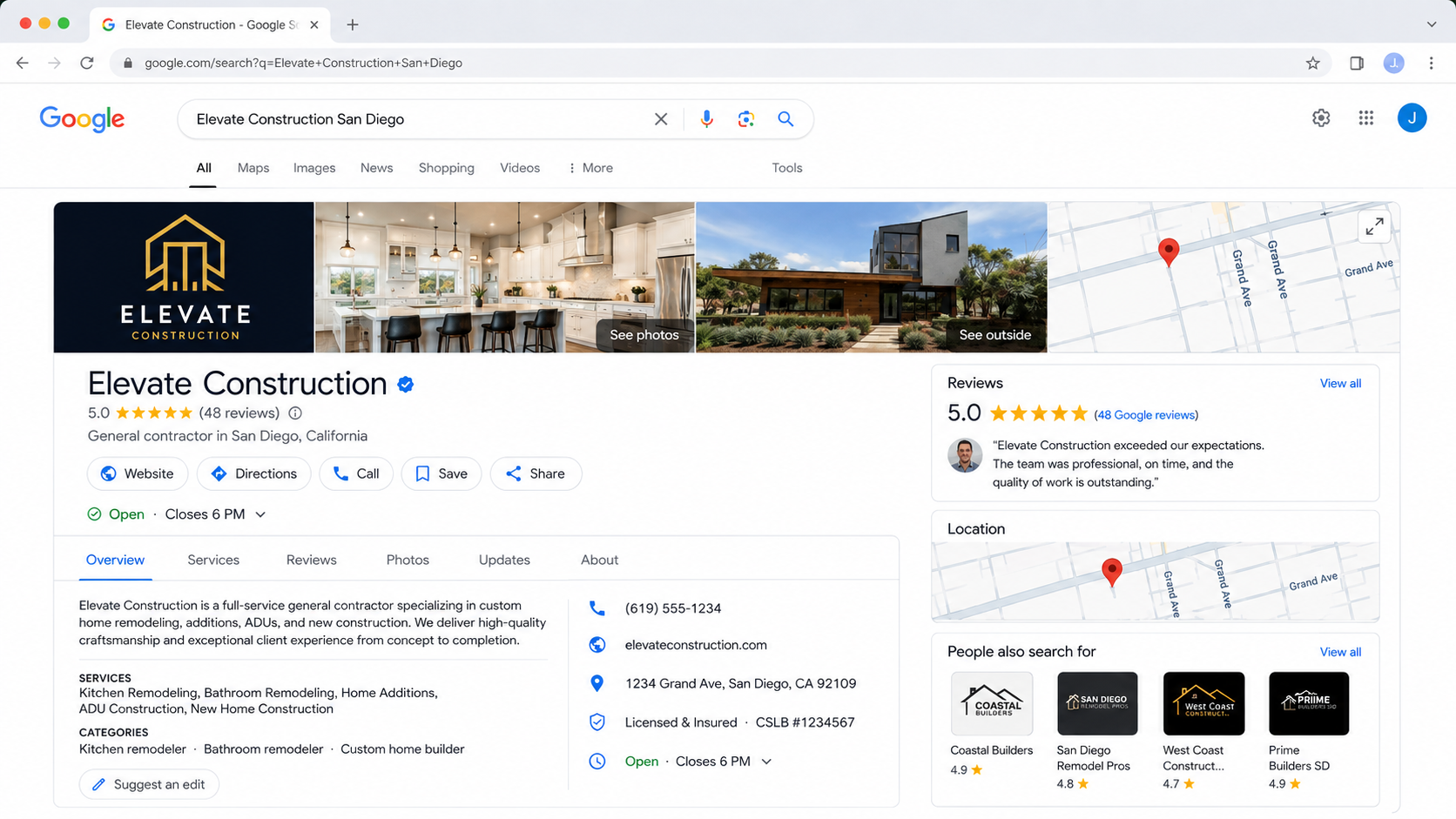Click the Website button
Image resolution: width=1456 pixels, height=819 pixels.
tap(138, 473)
